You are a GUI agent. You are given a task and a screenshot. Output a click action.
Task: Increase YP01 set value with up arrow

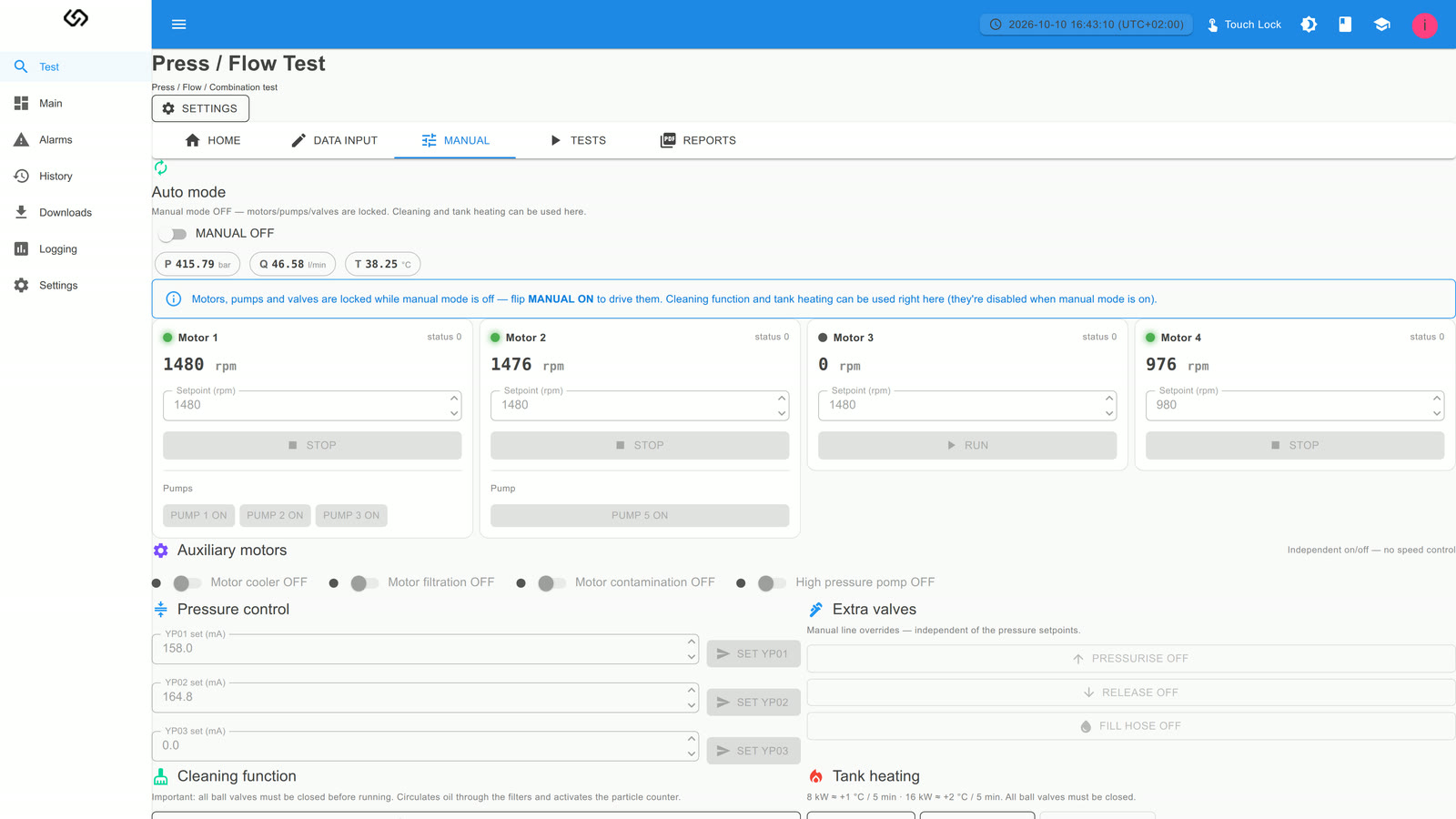[x=692, y=642]
